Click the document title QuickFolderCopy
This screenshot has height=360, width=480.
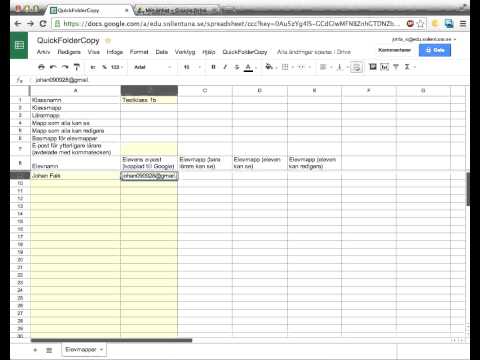coord(68,40)
